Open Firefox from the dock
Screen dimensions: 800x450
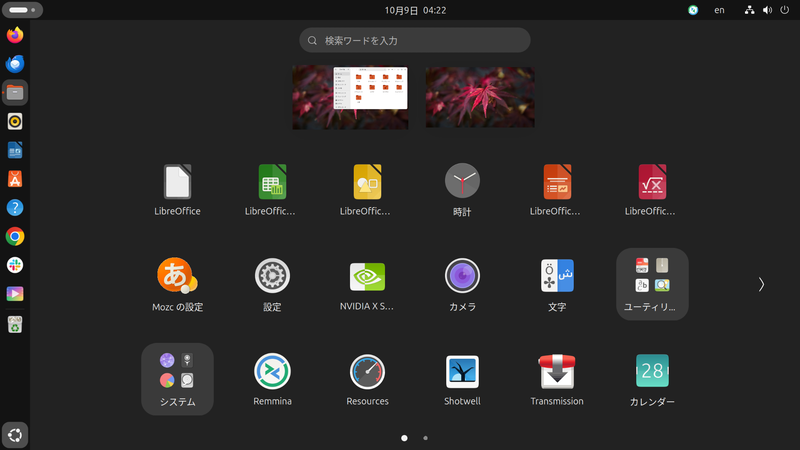click(15, 35)
